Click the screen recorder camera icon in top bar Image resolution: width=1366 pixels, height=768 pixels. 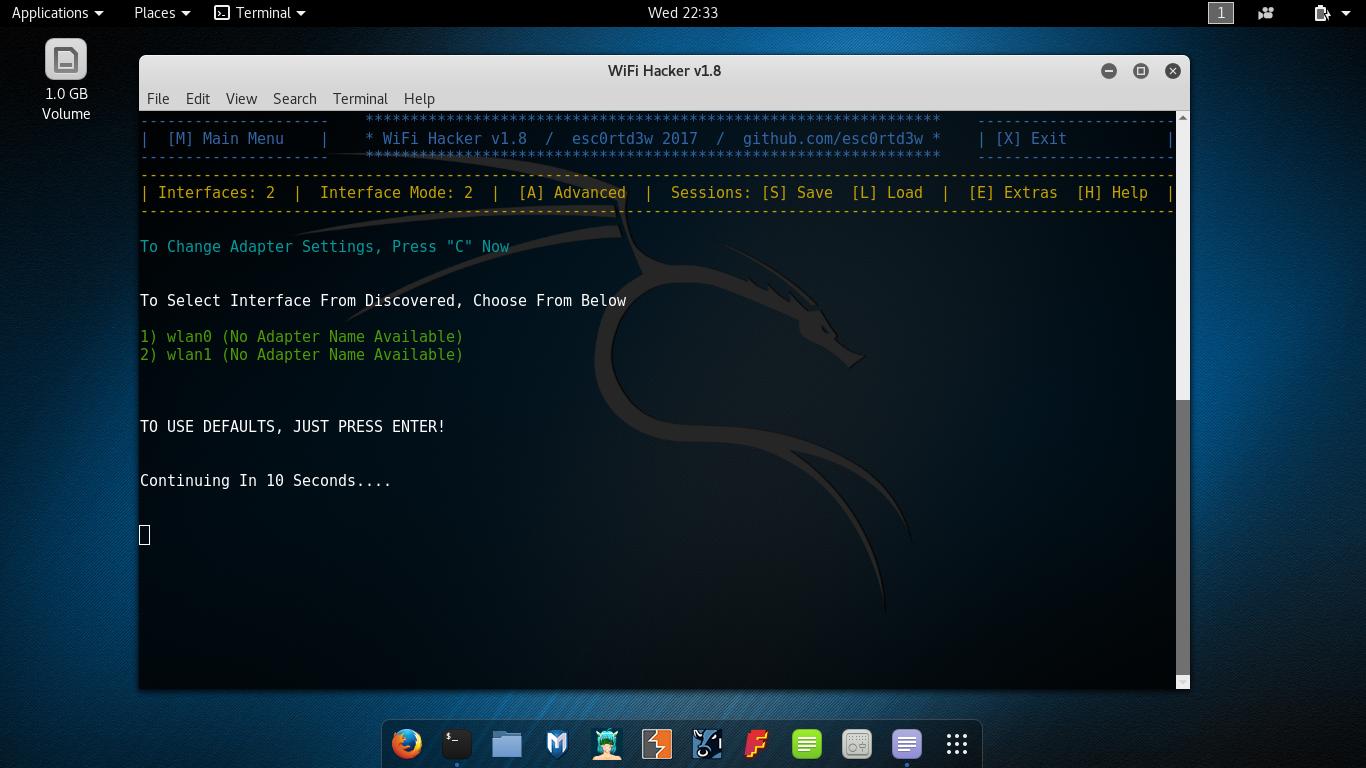[1267, 13]
